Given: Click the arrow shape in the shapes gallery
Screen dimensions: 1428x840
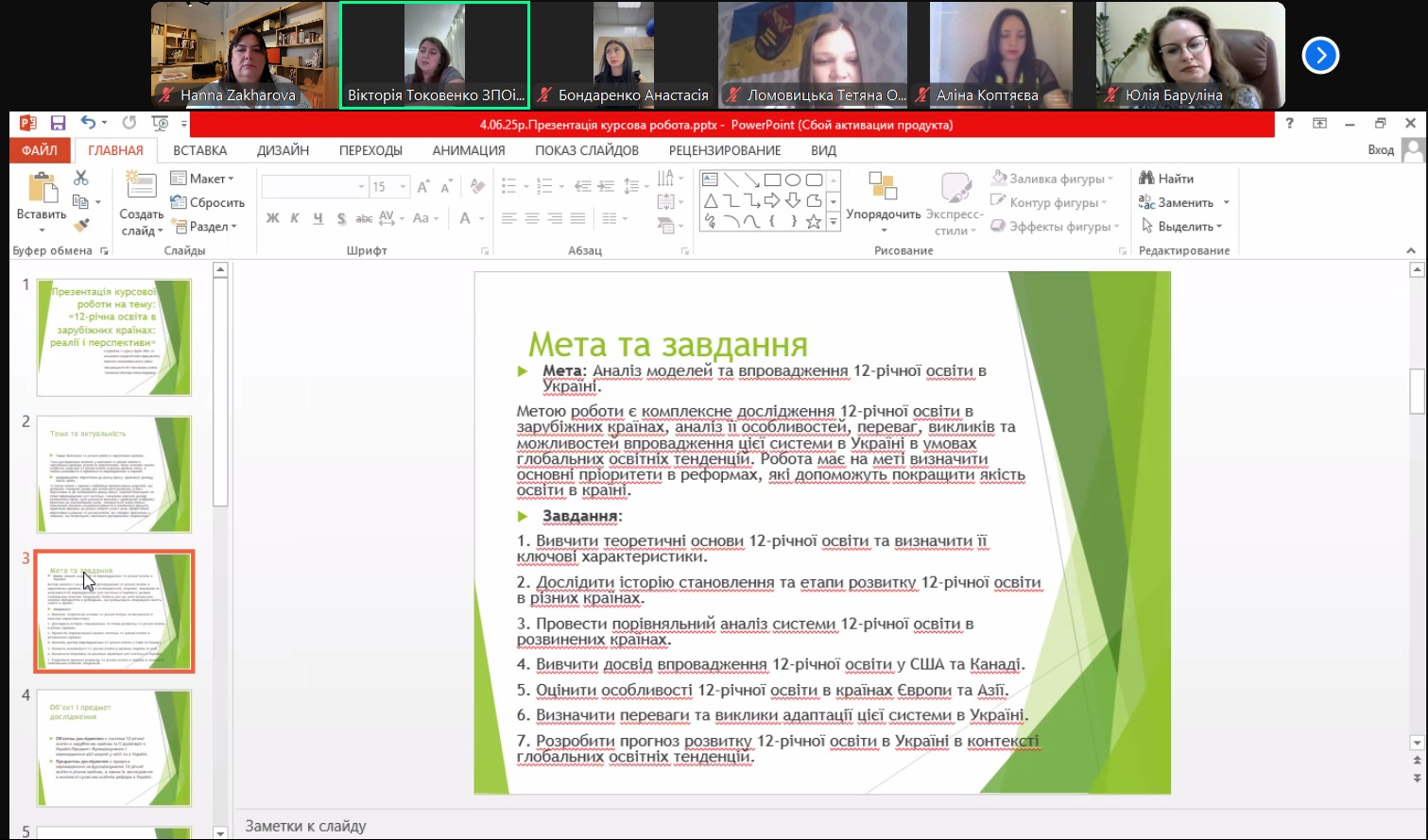Looking at the screenshot, I should (772, 200).
